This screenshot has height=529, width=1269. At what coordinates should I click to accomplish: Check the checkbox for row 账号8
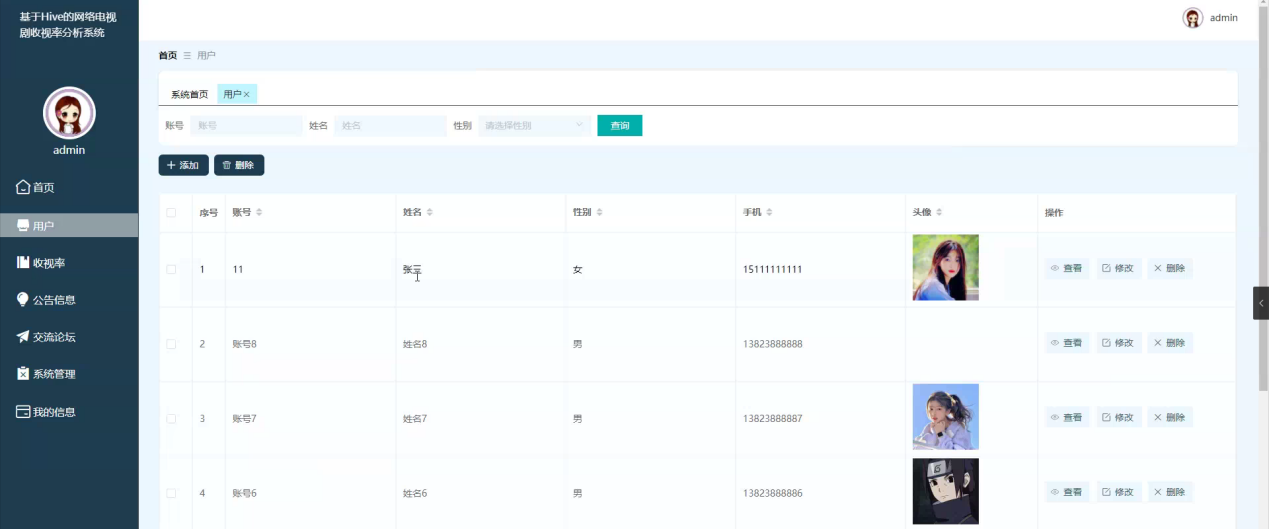point(171,343)
